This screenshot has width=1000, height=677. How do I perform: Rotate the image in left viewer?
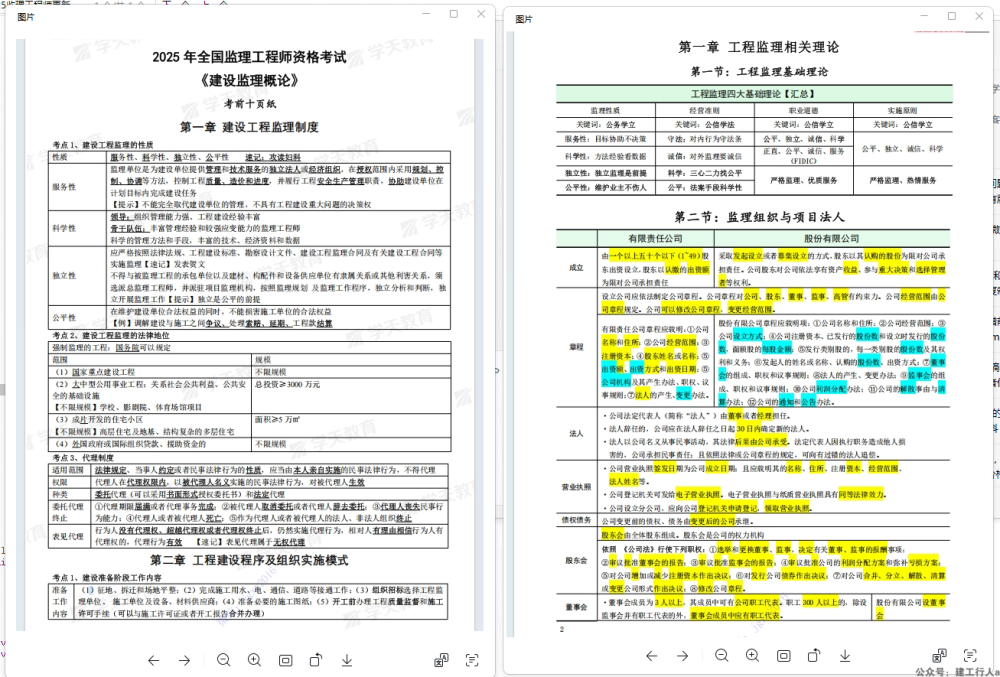point(316,660)
